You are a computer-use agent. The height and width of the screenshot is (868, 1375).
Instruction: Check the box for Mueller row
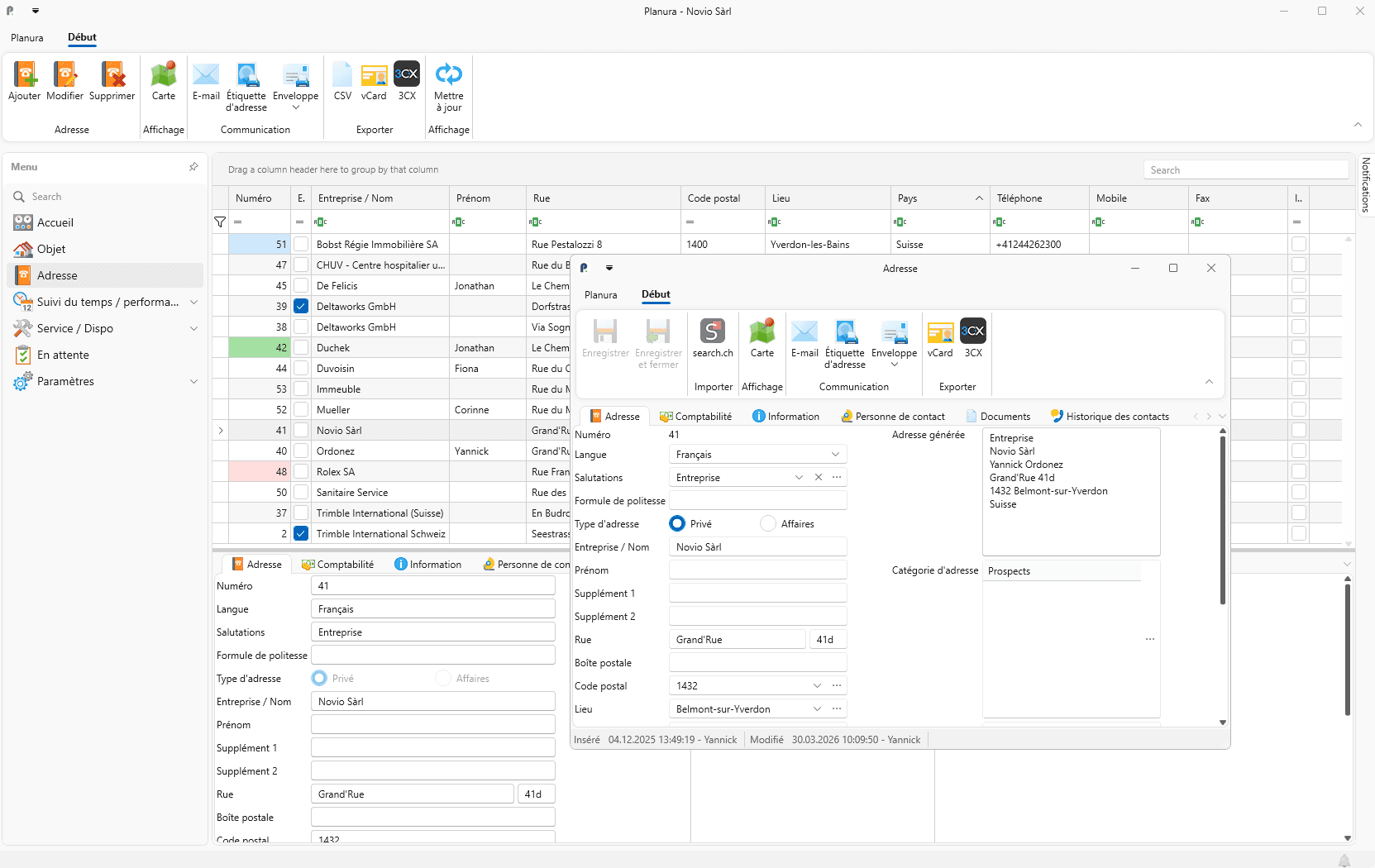tap(301, 409)
